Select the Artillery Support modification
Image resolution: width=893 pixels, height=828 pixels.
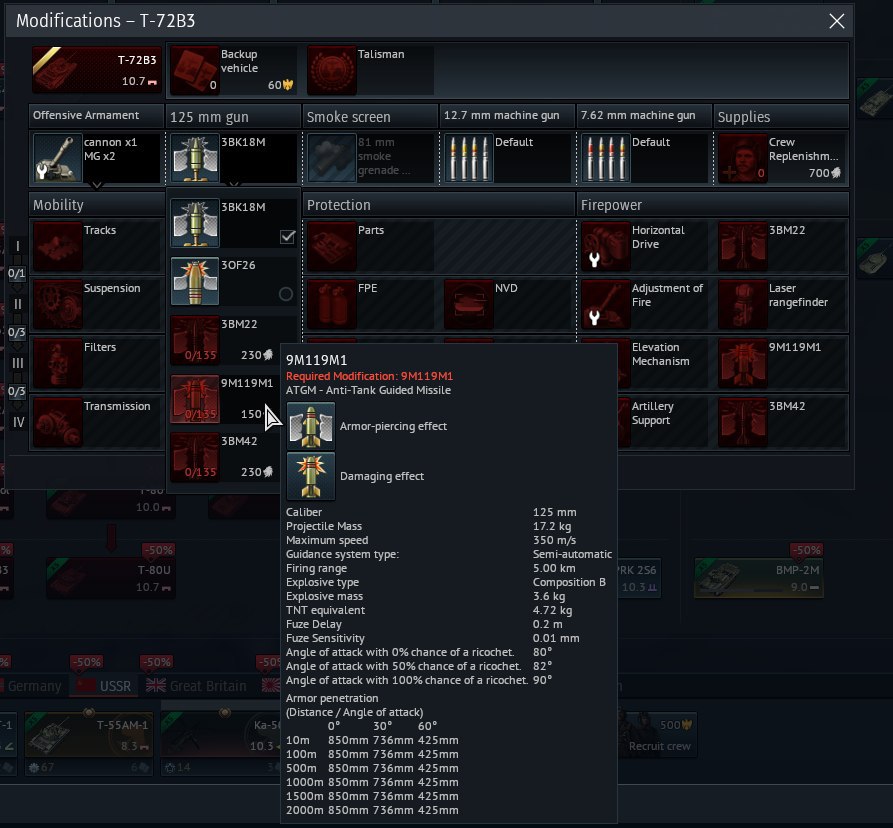point(663,422)
